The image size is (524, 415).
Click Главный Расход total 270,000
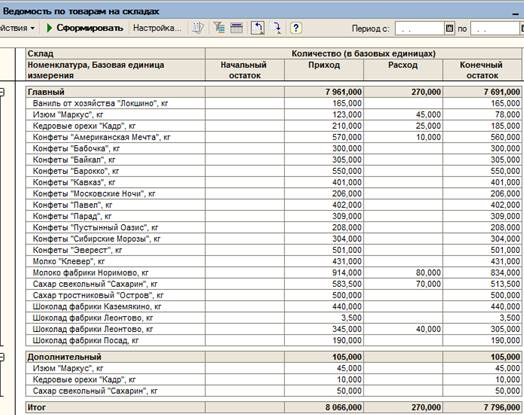click(426, 92)
